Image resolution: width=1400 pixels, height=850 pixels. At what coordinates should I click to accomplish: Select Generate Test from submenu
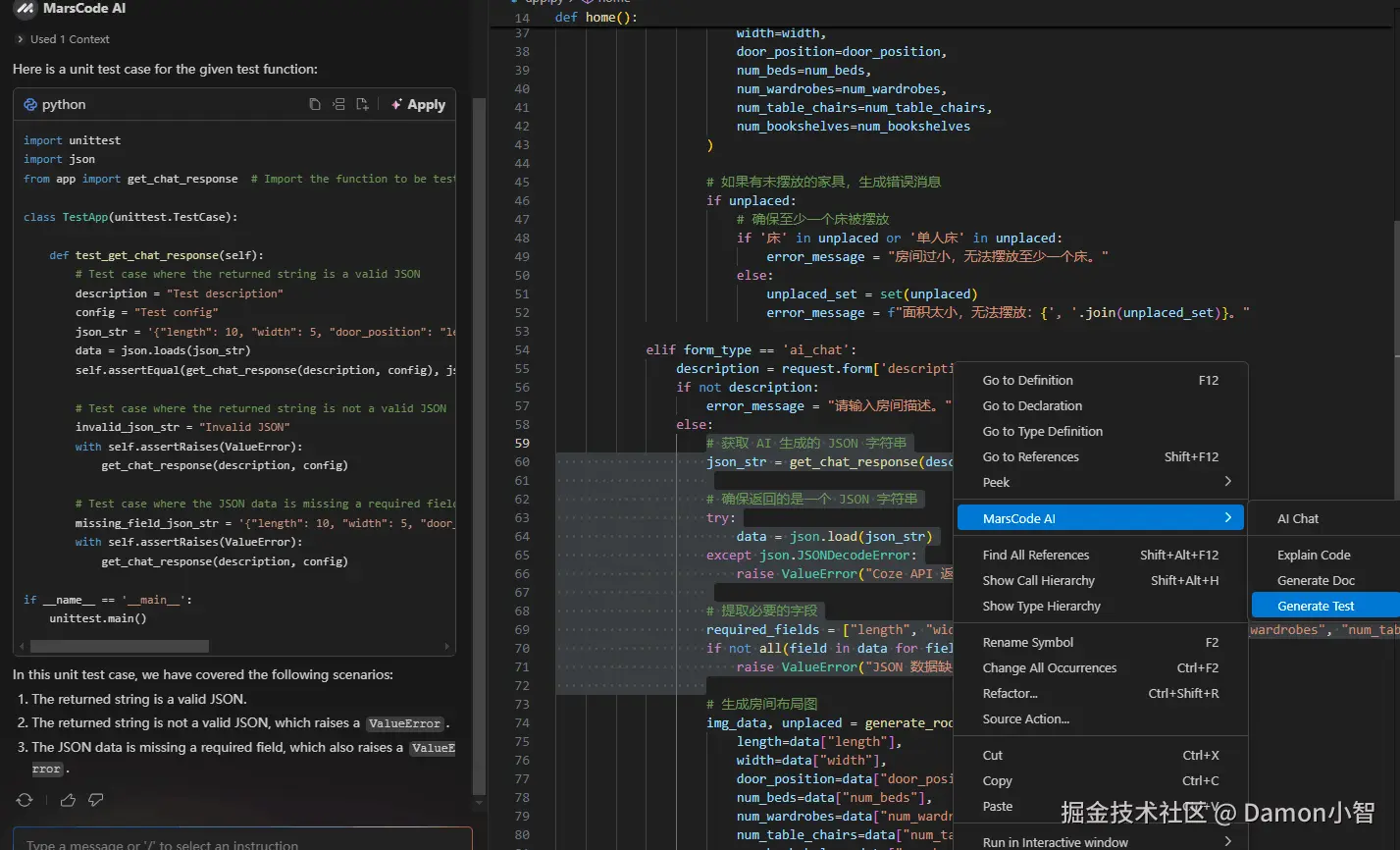click(1316, 606)
